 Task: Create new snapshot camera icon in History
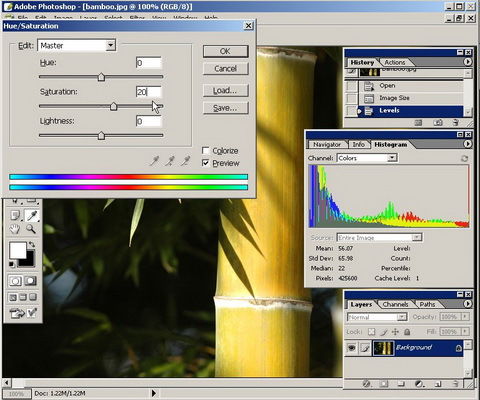pos(438,123)
